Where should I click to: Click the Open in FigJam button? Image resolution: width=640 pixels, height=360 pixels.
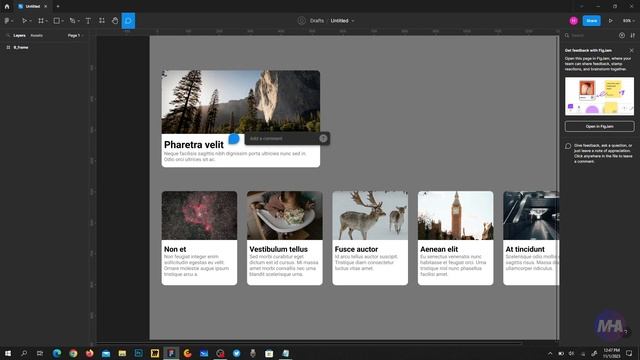pos(599,126)
